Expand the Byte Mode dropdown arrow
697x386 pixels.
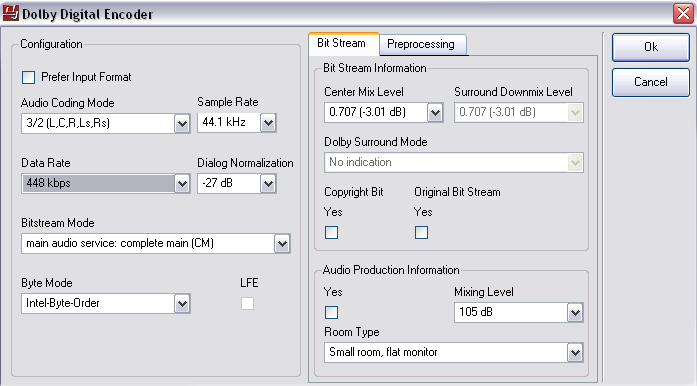(x=182, y=304)
